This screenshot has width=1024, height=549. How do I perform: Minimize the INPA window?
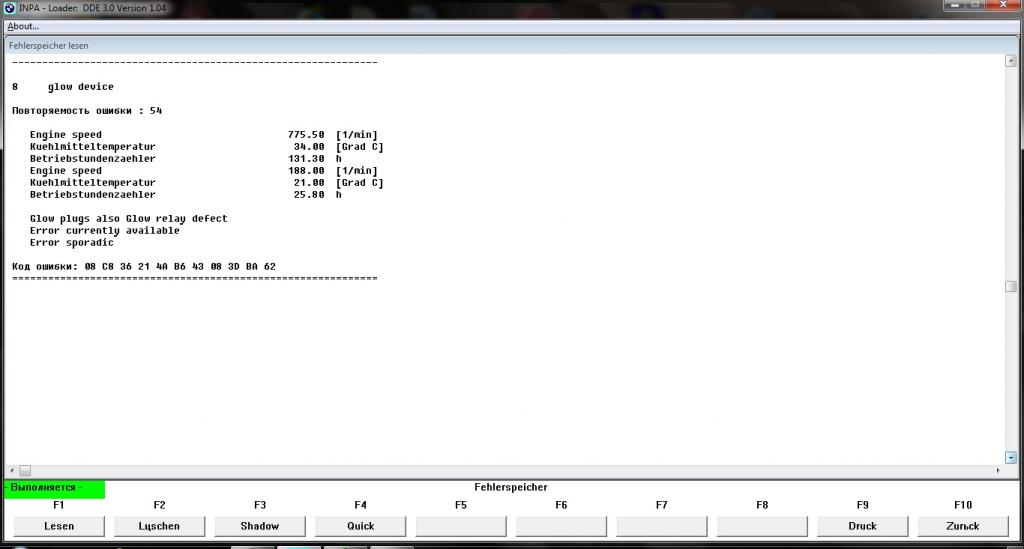(955, 5)
